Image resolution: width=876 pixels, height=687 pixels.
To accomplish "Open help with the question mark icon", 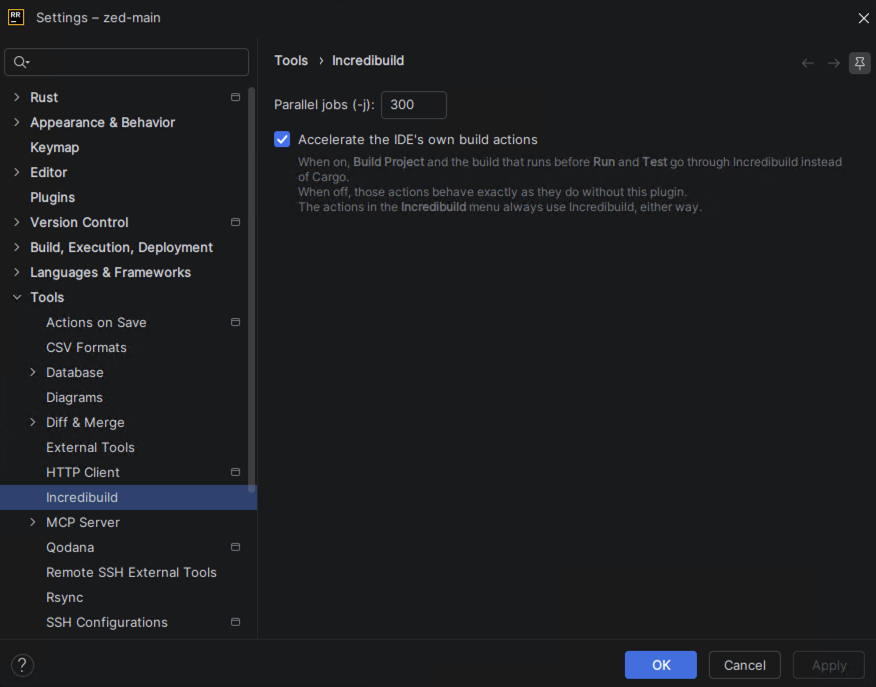I will click(22, 665).
